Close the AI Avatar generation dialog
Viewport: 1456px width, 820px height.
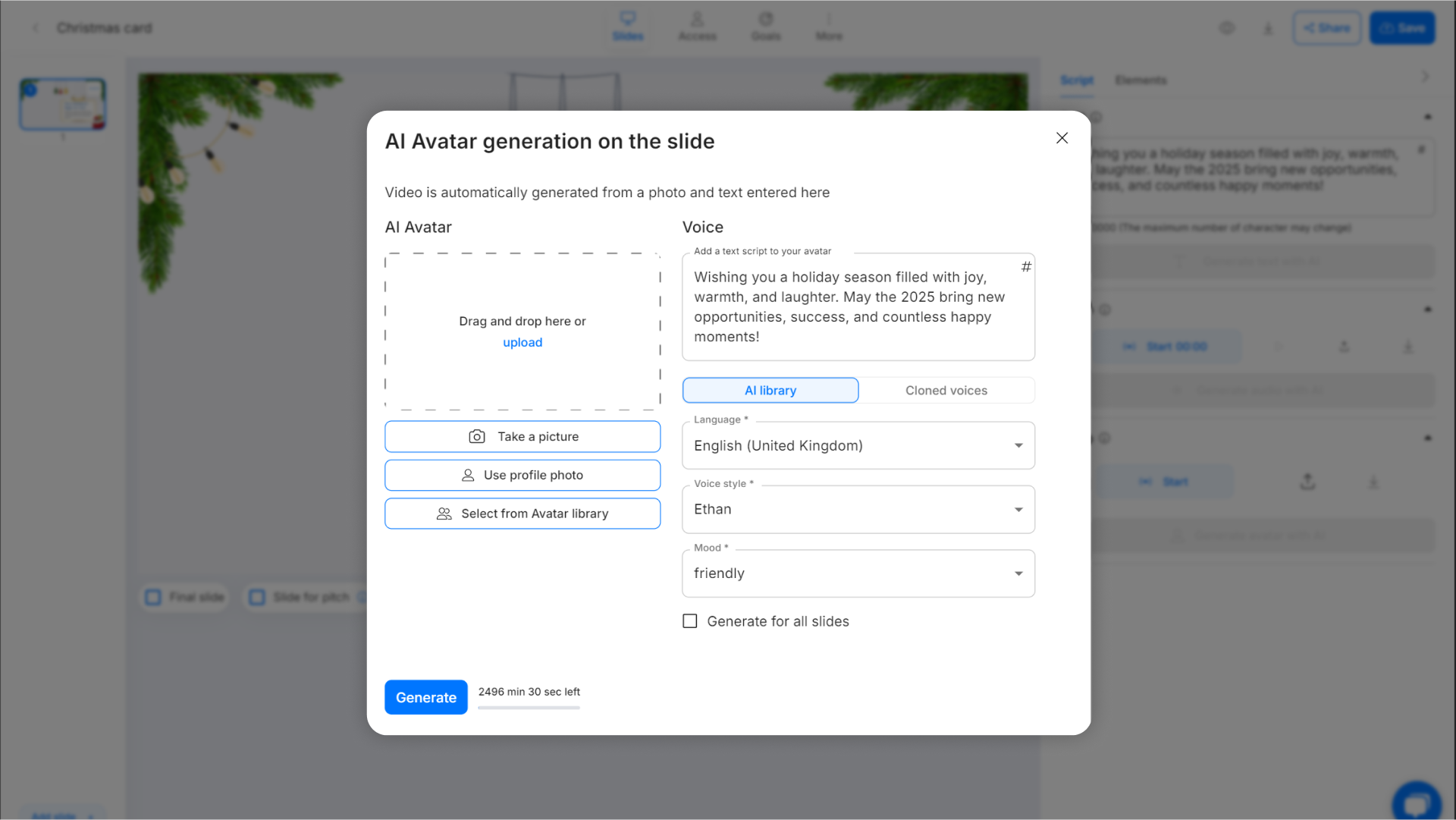point(1062,138)
